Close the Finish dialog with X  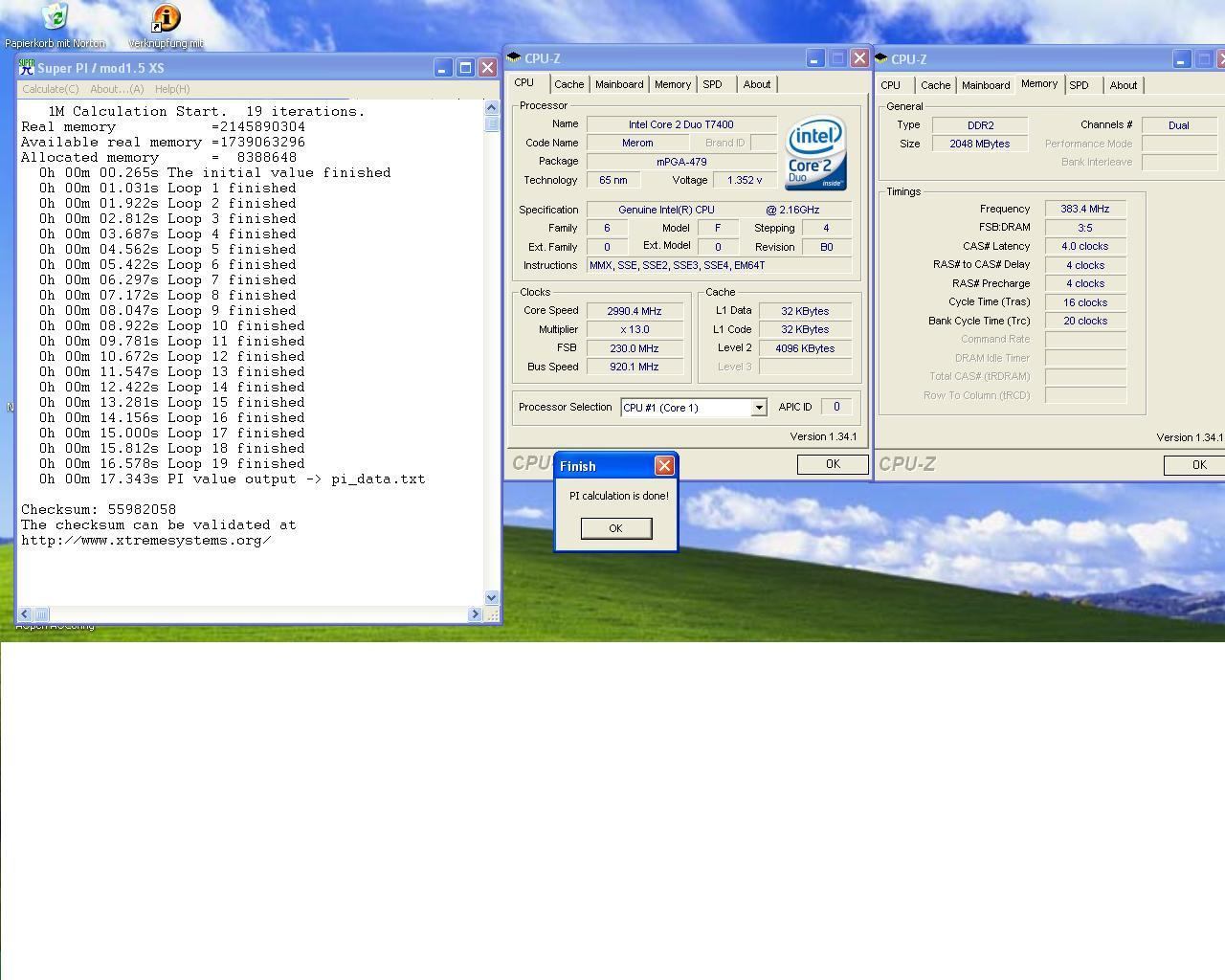click(663, 465)
